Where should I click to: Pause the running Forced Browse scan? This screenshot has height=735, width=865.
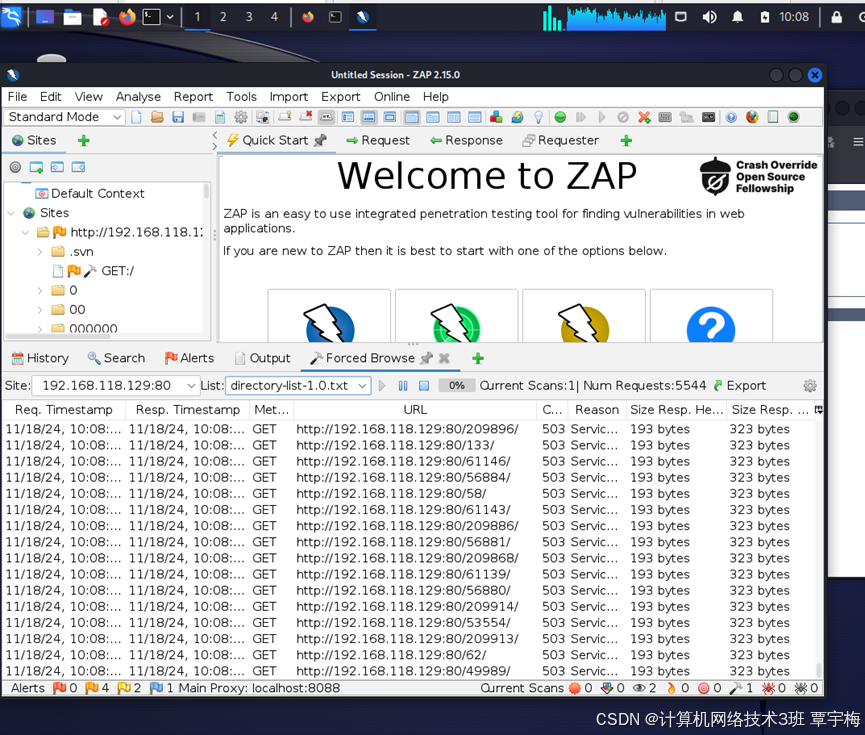click(403, 383)
